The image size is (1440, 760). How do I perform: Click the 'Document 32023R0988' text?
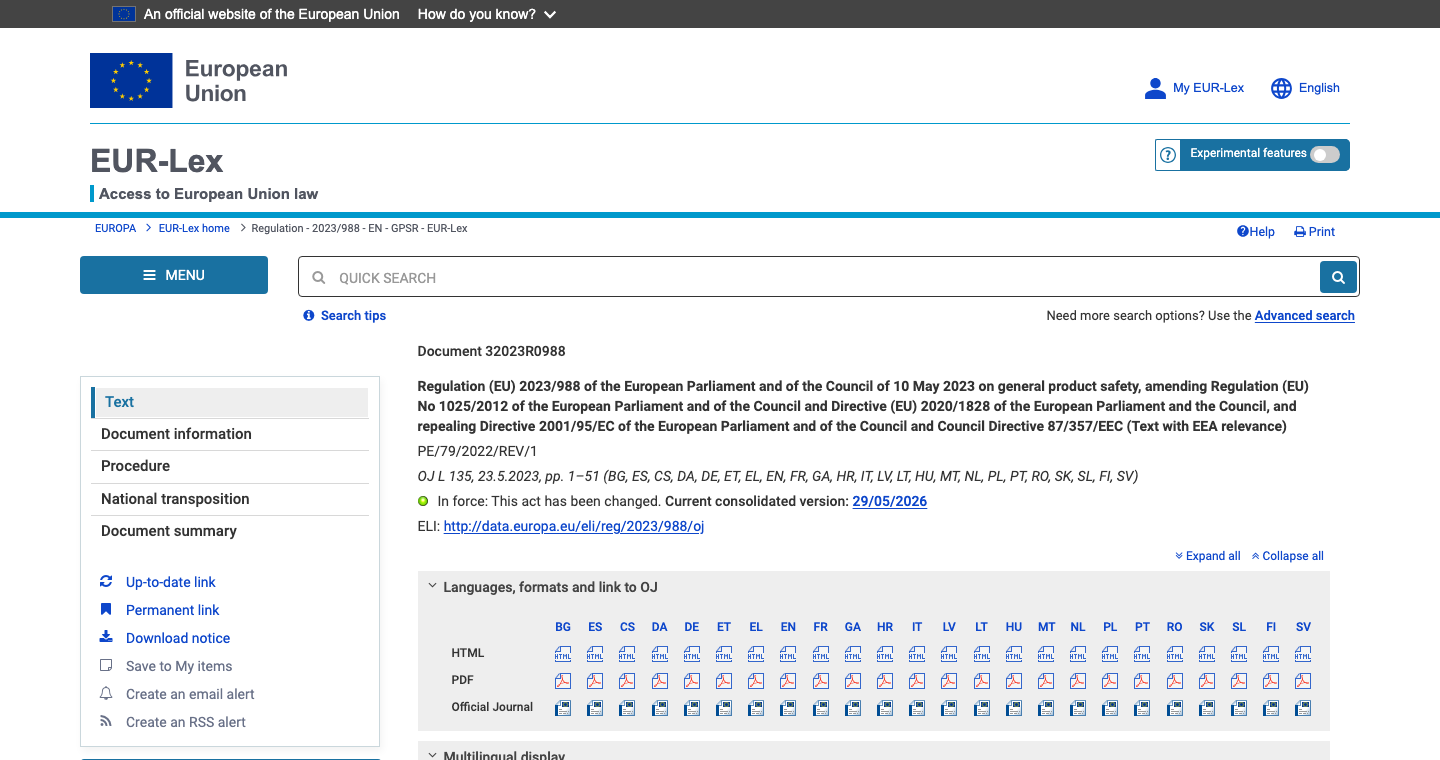pos(491,351)
